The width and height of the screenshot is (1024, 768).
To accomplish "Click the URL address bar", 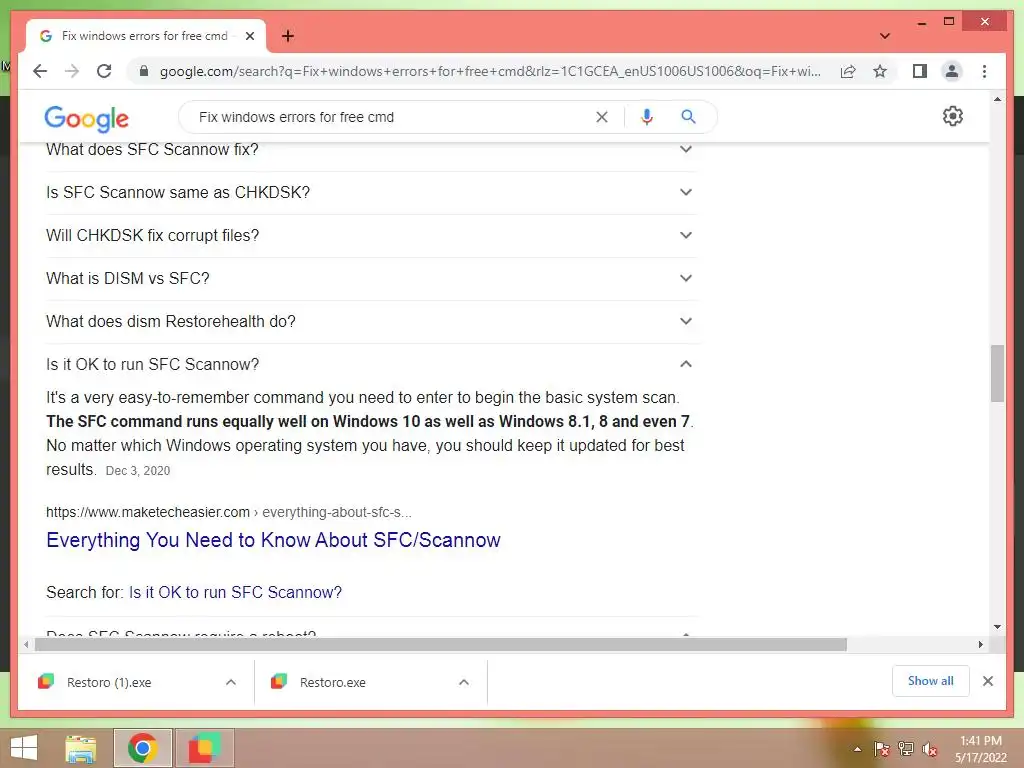I will coord(490,71).
